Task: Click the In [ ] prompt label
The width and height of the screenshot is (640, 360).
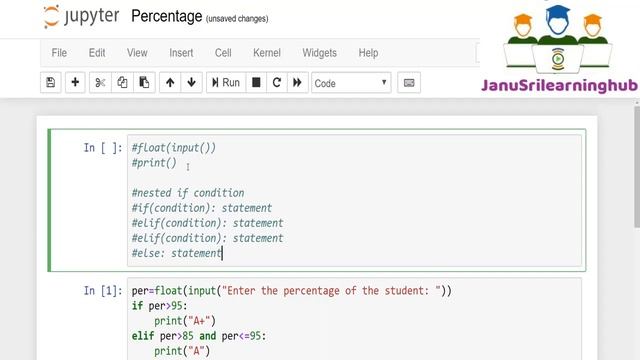Action: [x=103, y=147]
